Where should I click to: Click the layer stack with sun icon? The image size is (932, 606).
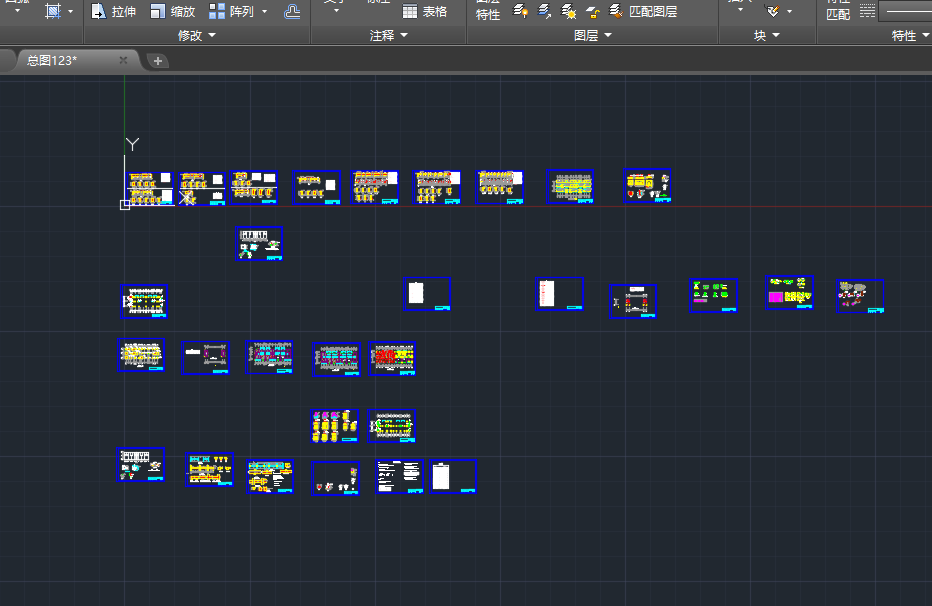tap(568, 11)
